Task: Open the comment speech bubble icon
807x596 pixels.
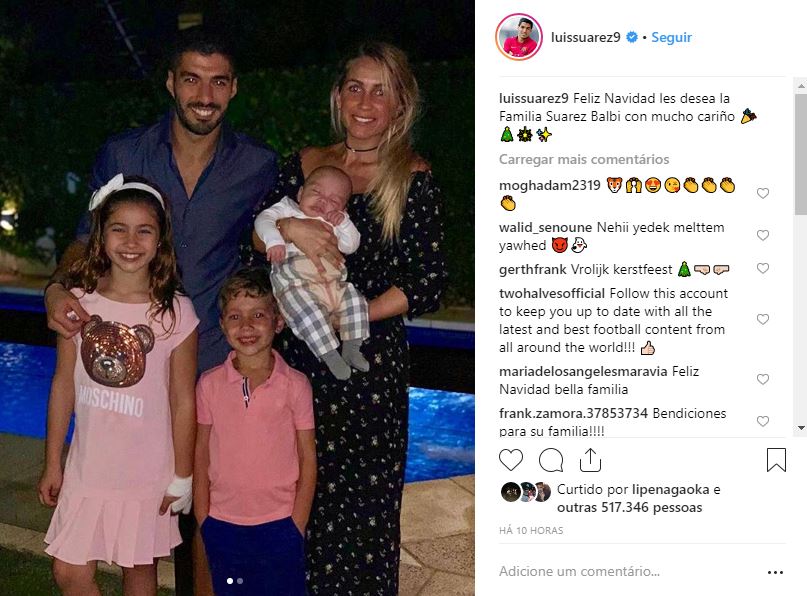Action: pos(551,460)
